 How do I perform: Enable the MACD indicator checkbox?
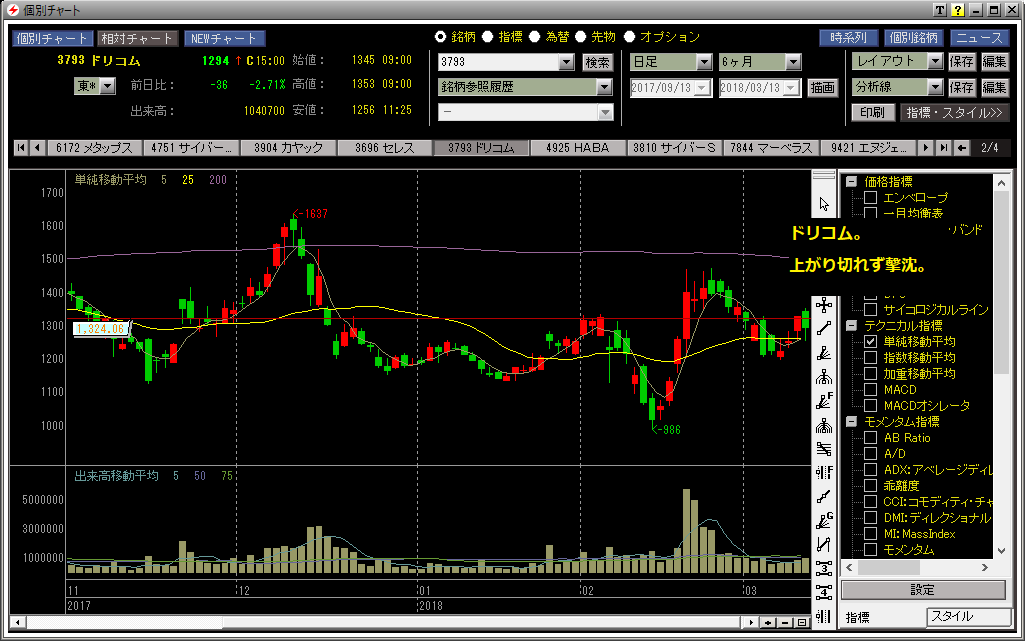[870, 390]
